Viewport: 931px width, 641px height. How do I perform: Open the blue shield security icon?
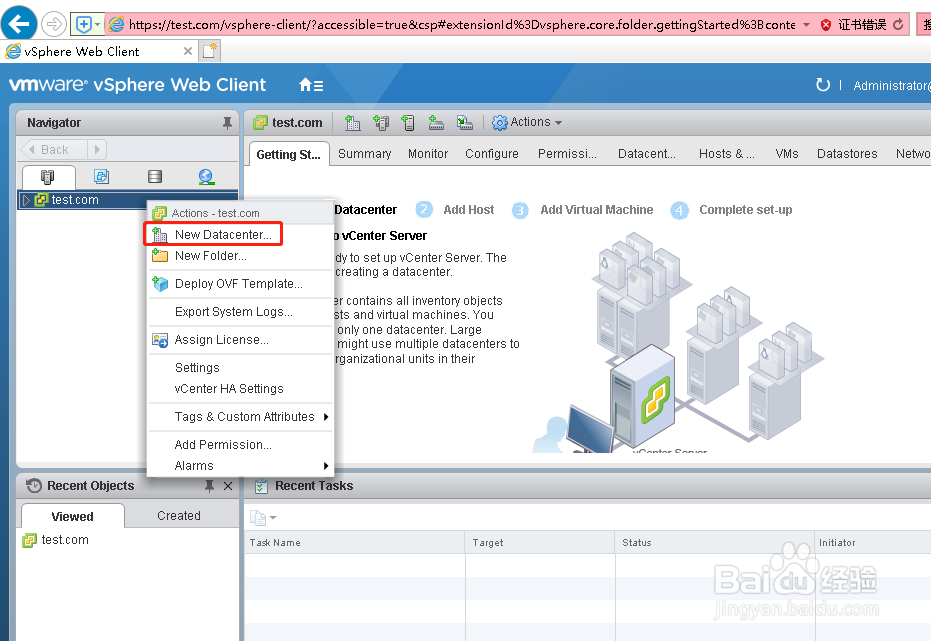pyautogui.click(x=83, y=24)
